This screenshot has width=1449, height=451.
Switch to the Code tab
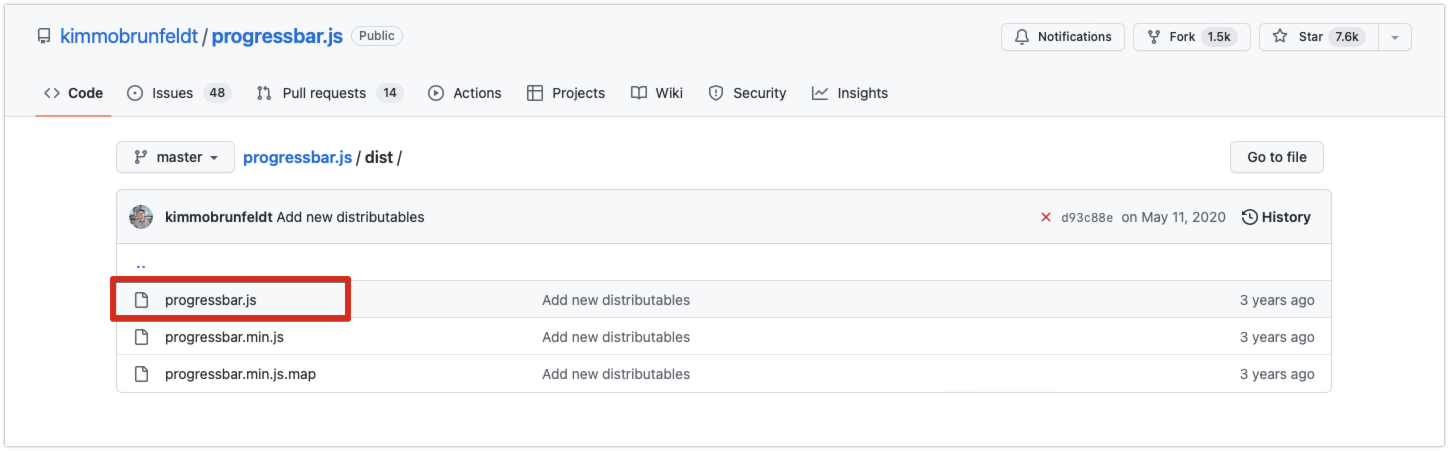click(73, 93)
